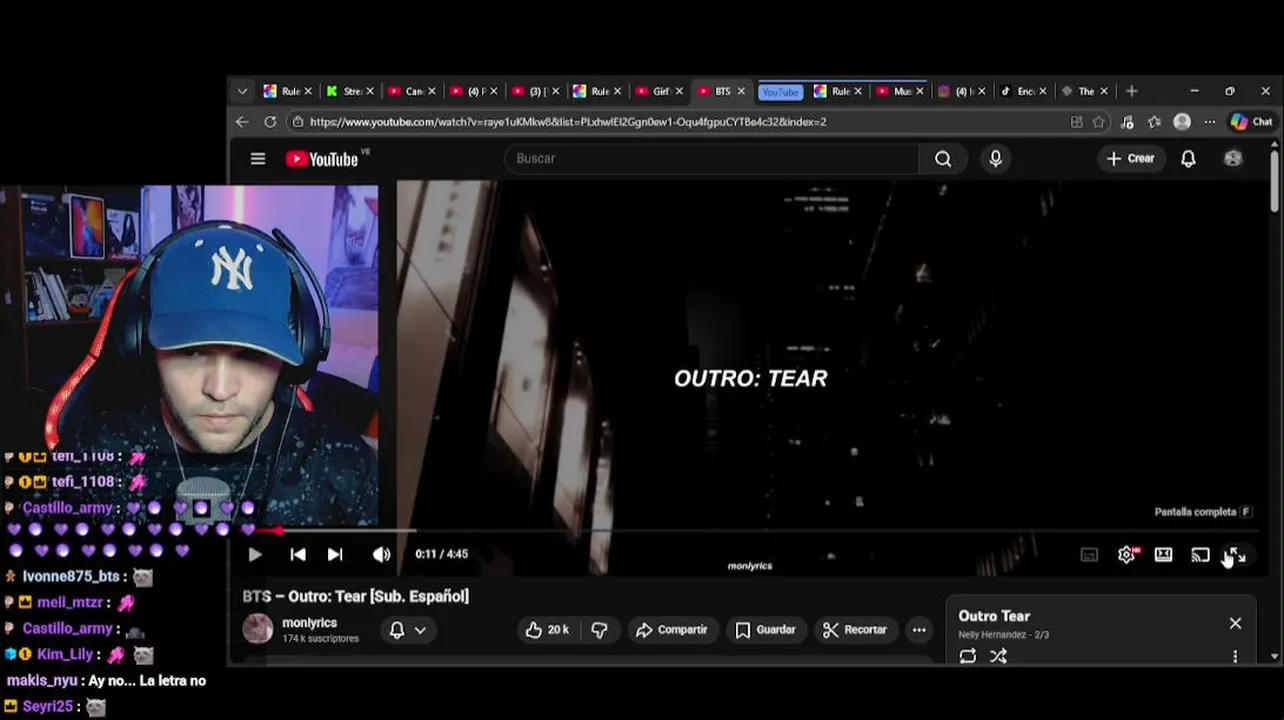Click the 174 k suscriptores text
Viewport: 1284px width, 720px height.
tap(320, 638)
